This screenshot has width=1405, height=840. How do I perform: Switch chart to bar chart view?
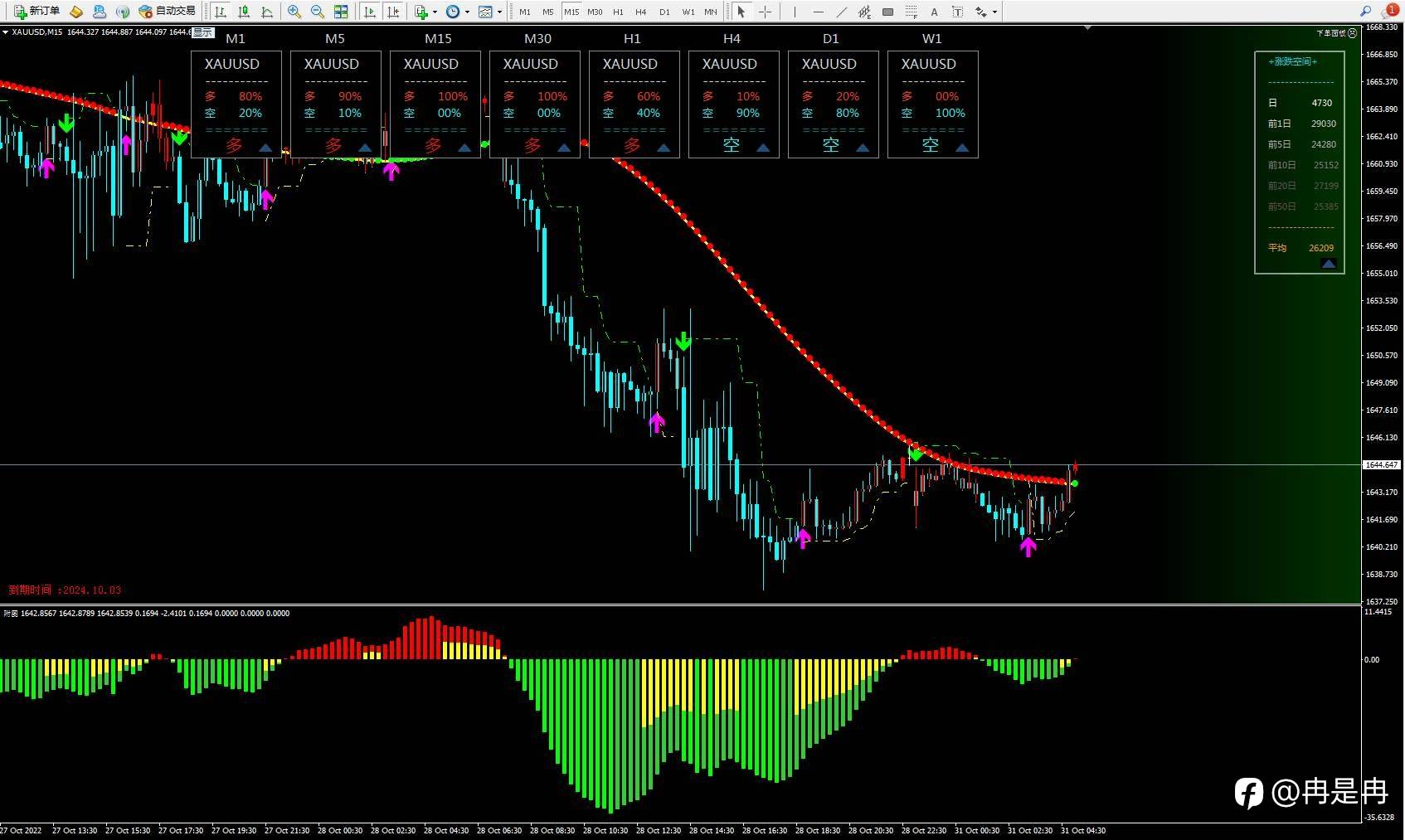221,12
